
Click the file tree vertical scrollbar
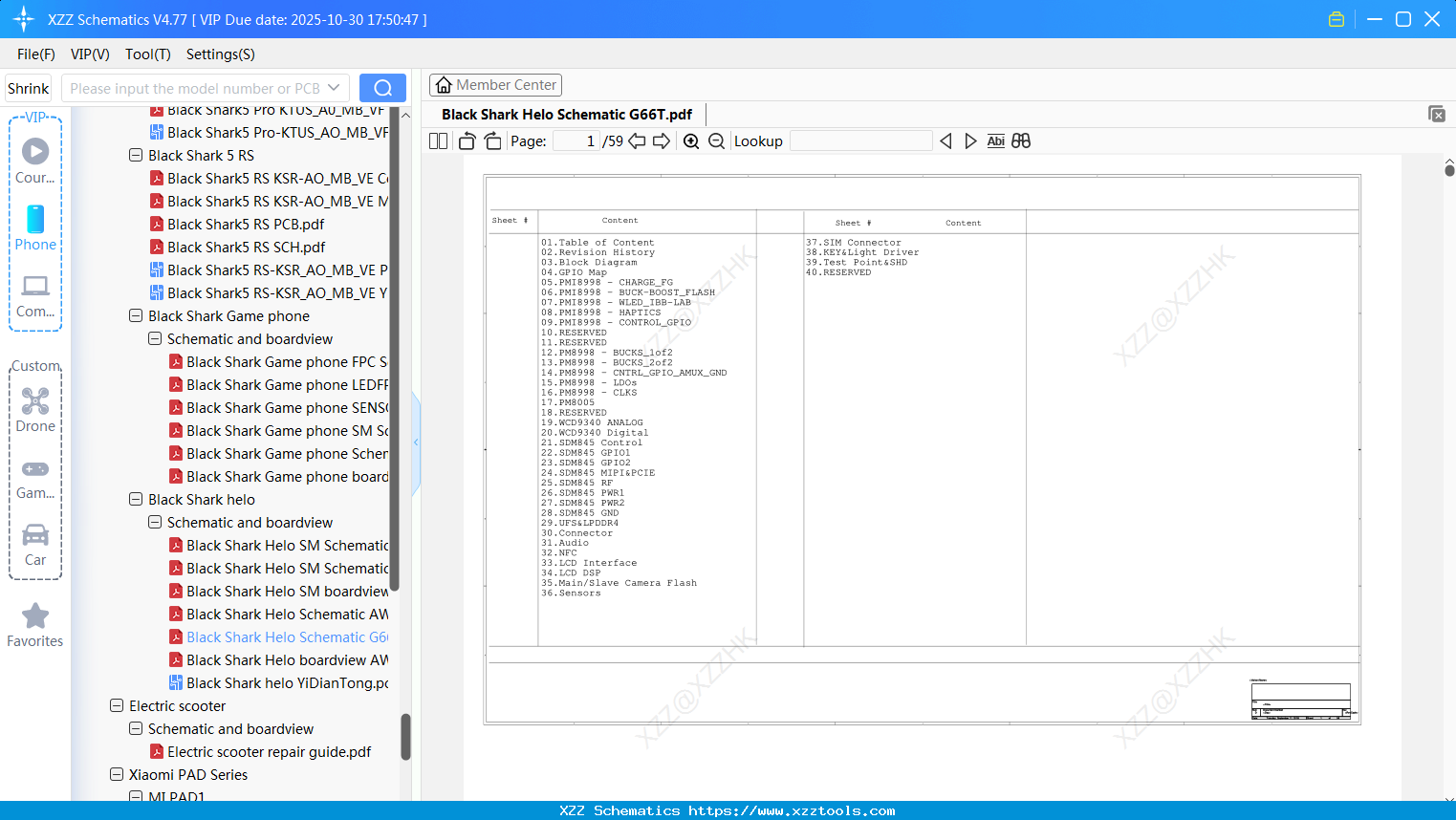click(395, 350)
